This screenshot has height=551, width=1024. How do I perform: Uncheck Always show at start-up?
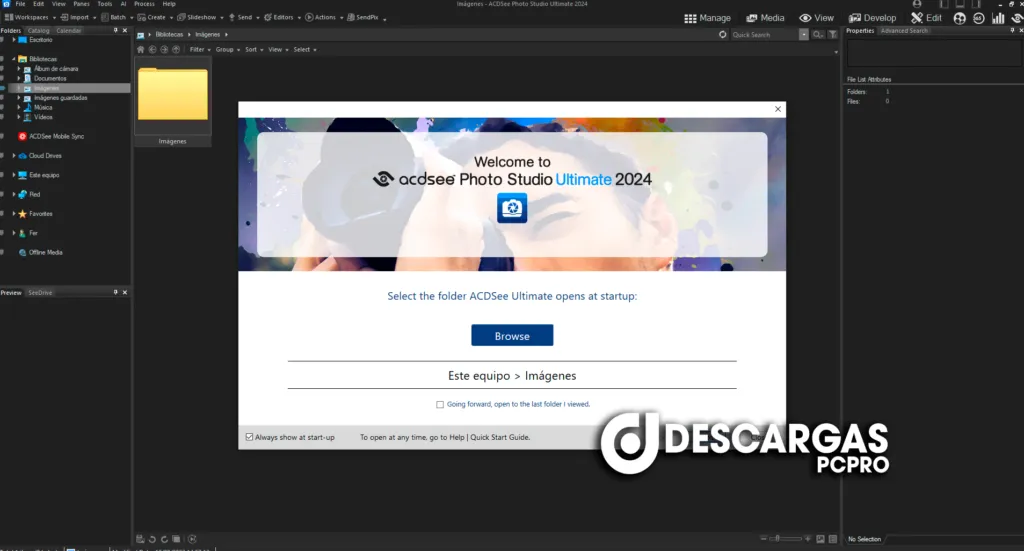click(249, 437)
